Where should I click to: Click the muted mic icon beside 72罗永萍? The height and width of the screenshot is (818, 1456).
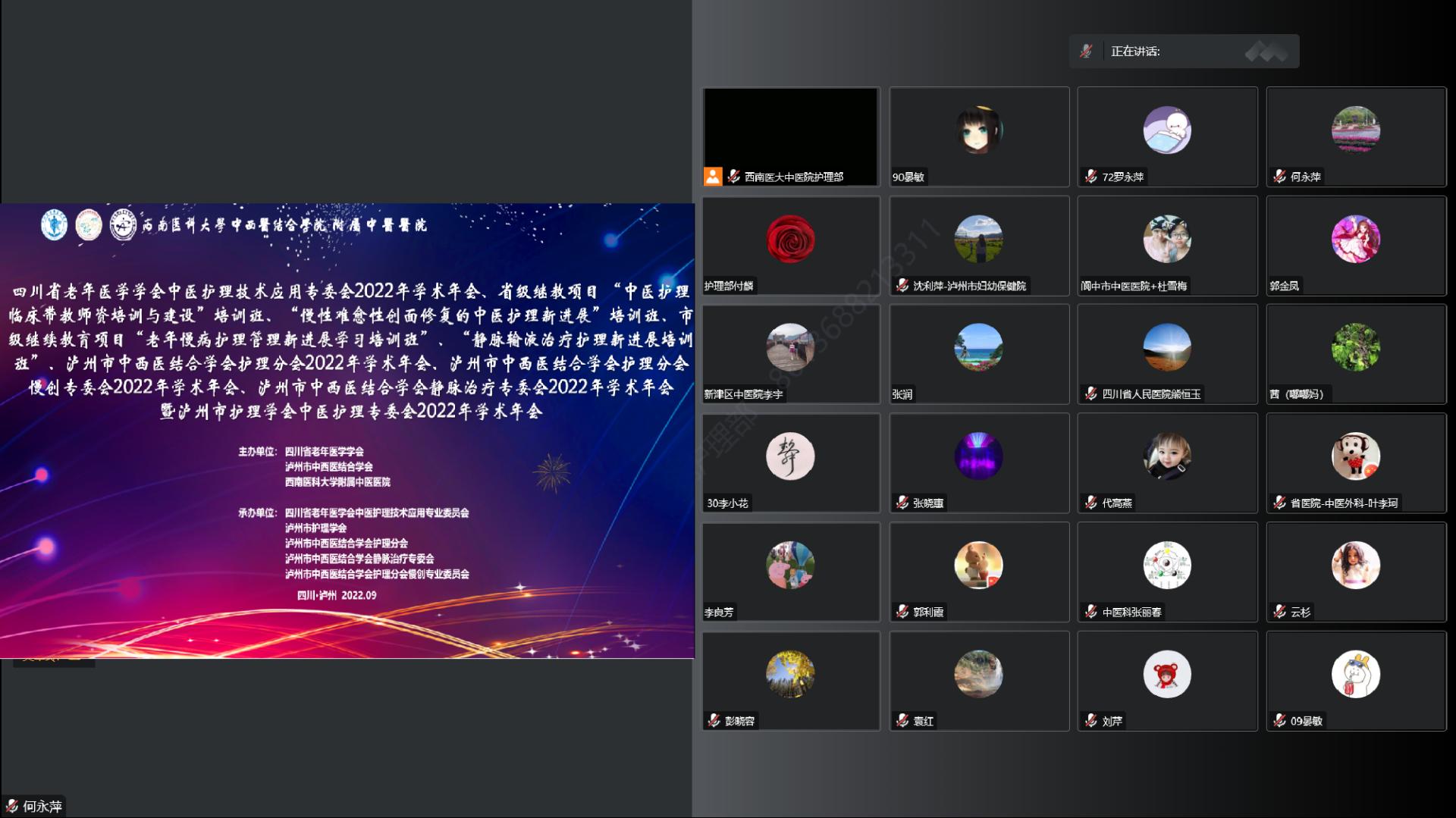(1090, 177)
